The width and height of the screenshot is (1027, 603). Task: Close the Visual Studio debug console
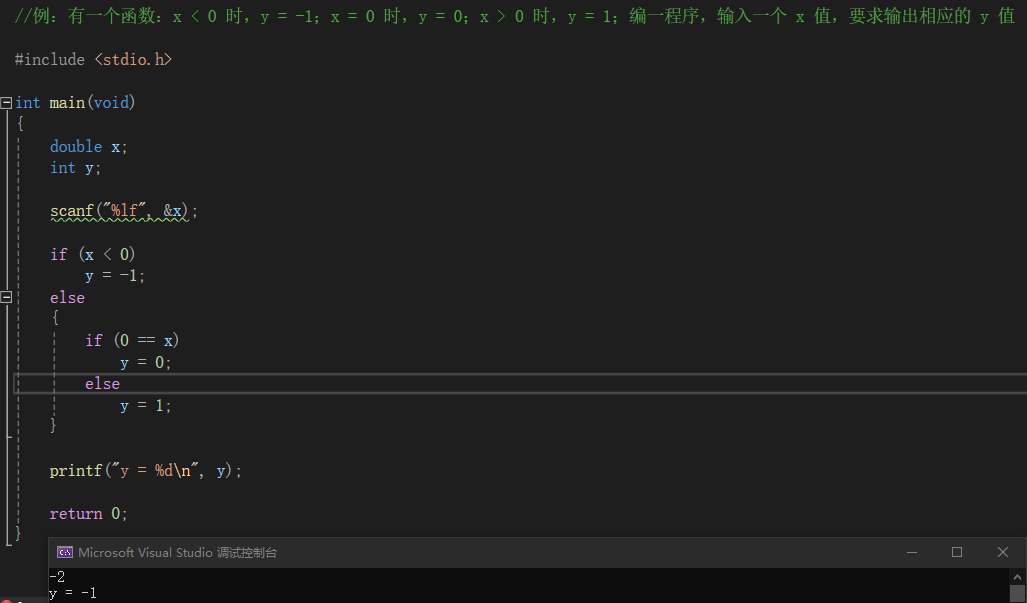[x=1003, y=553]
